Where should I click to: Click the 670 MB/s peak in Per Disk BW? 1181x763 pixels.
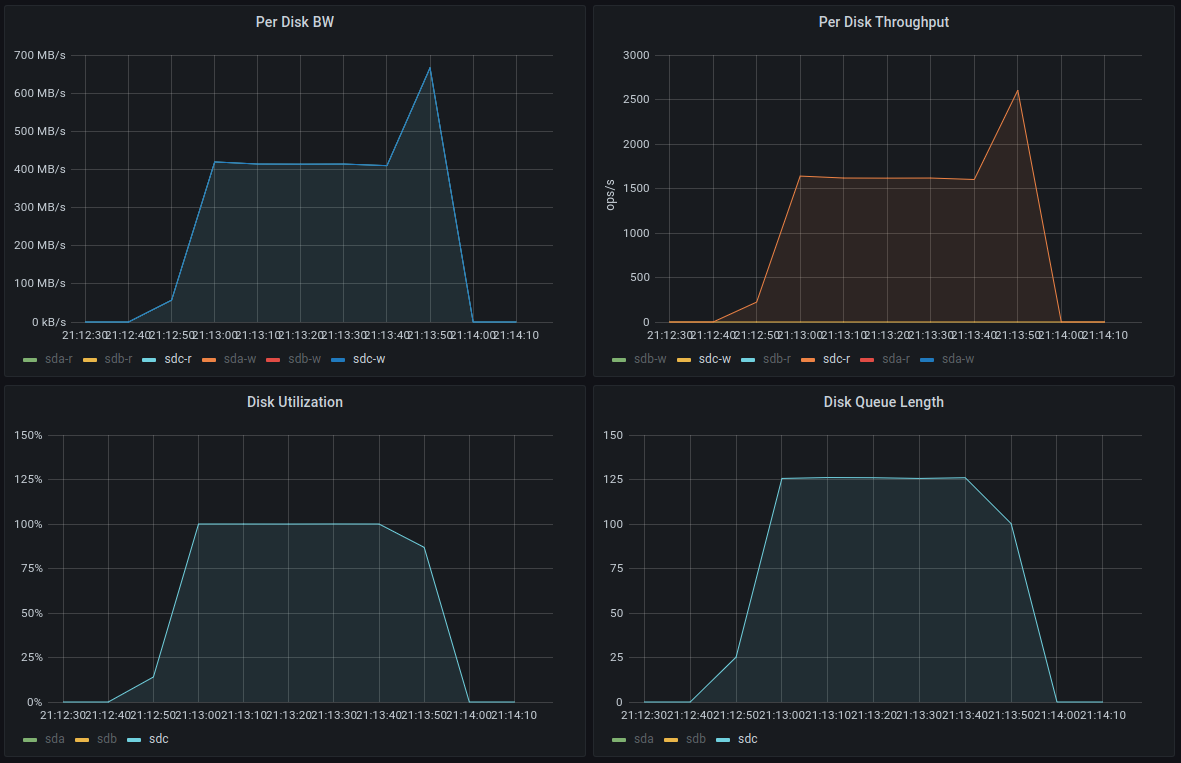430,68
